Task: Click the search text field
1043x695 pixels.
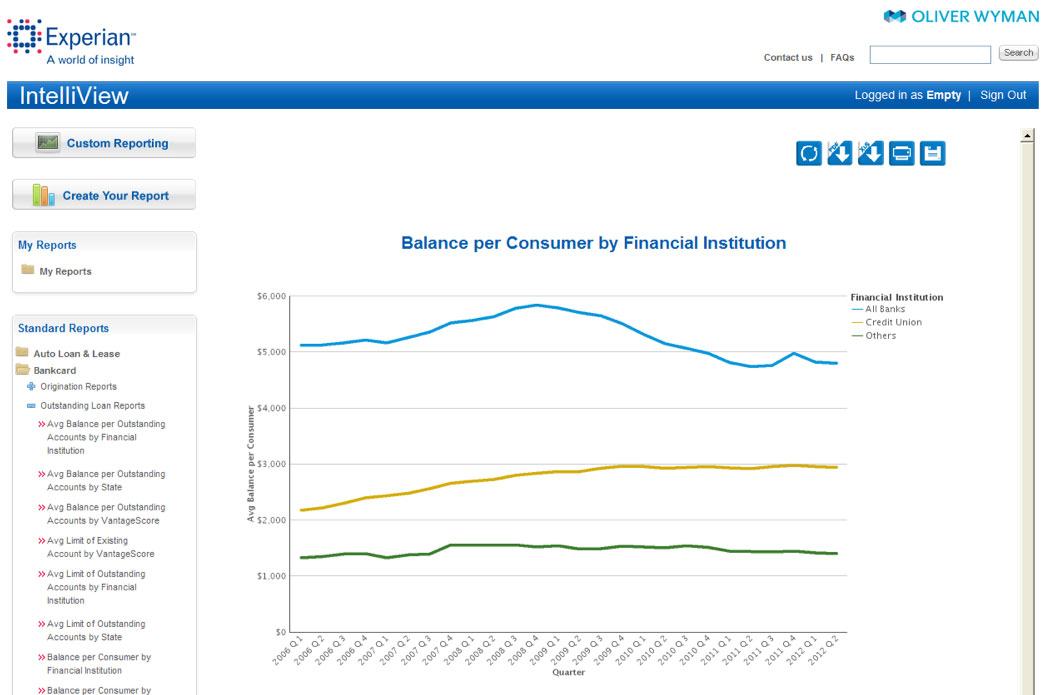Action: (930, 54)
